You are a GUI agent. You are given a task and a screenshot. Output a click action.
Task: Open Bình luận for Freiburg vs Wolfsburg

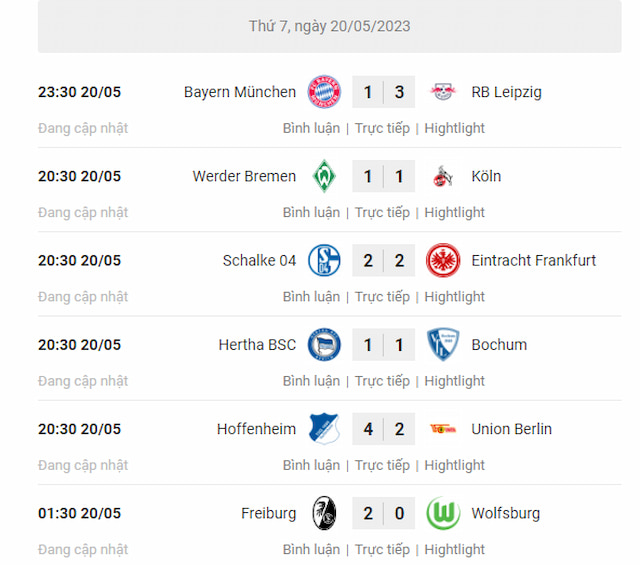click(x=311, y=549)
